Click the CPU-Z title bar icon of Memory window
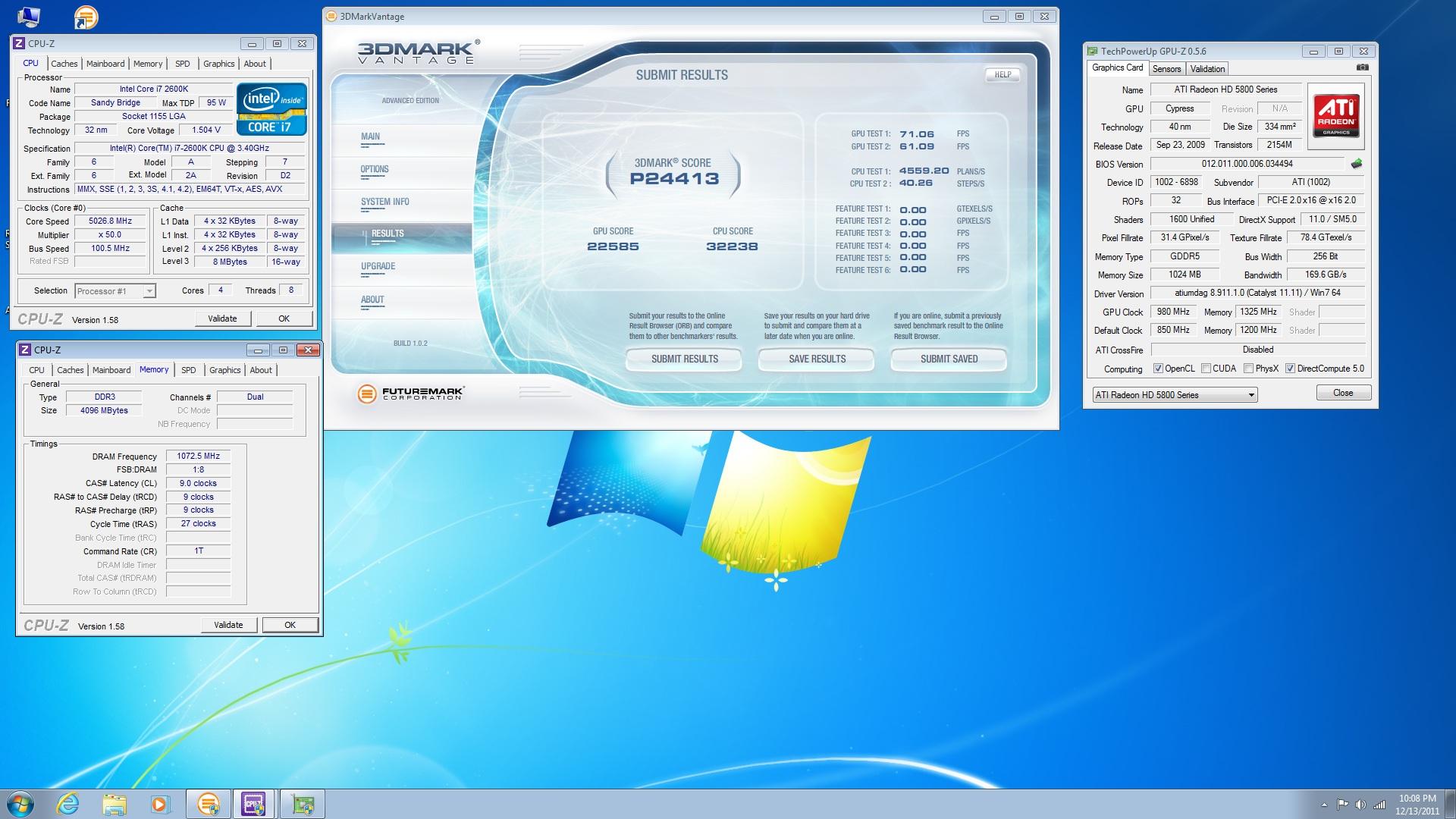This screenshot has height=819, width=1456. tap(26, 350)
